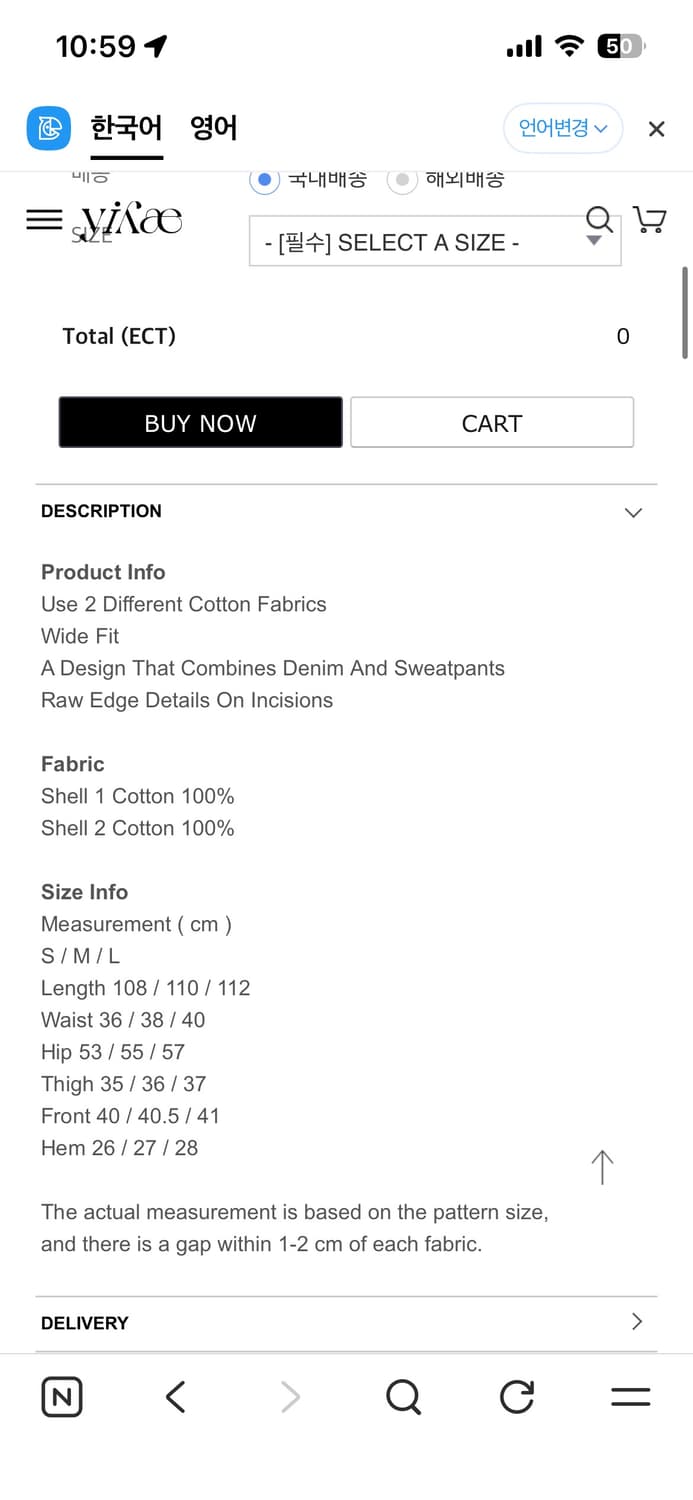Open Naver search in bottom bar
The width and height of the screenshot is (693, 1500).
tap(403, 1397)
